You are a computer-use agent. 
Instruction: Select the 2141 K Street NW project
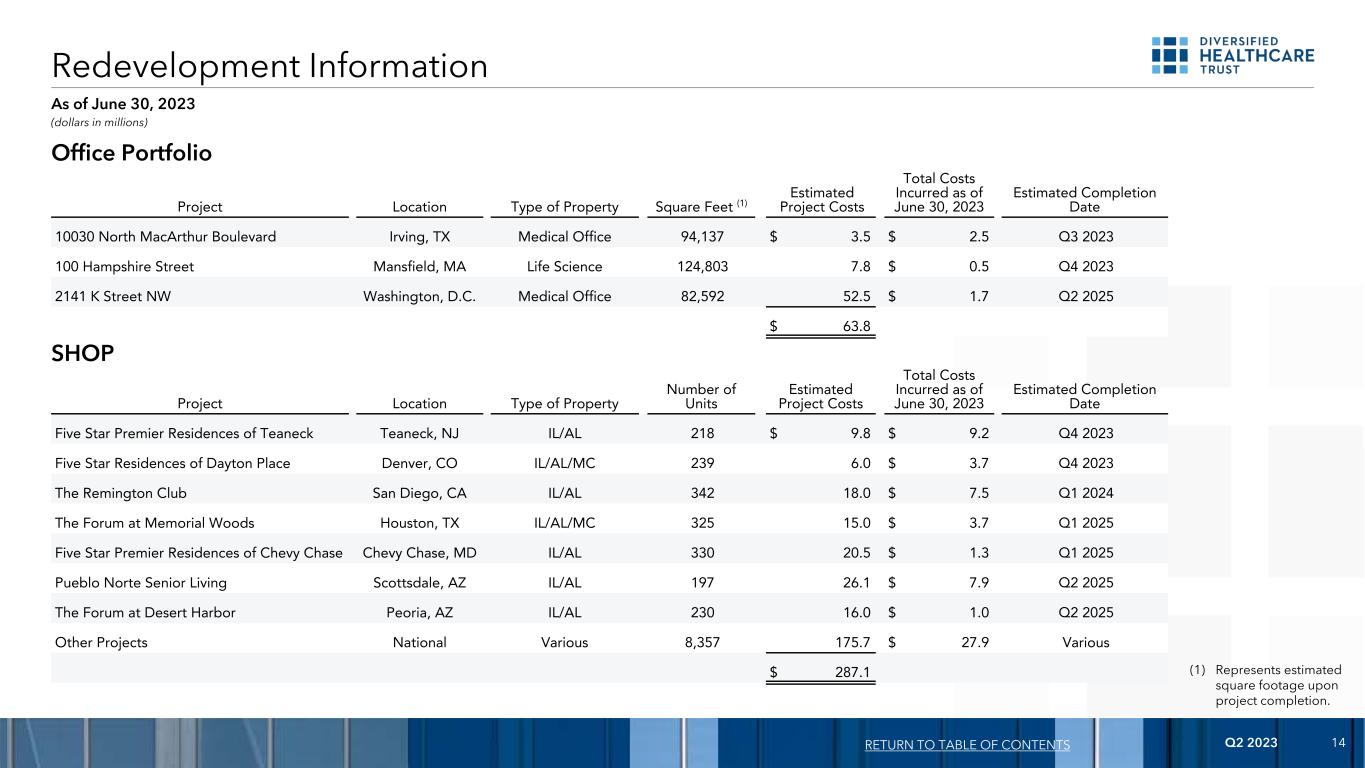tap(113, 297)
